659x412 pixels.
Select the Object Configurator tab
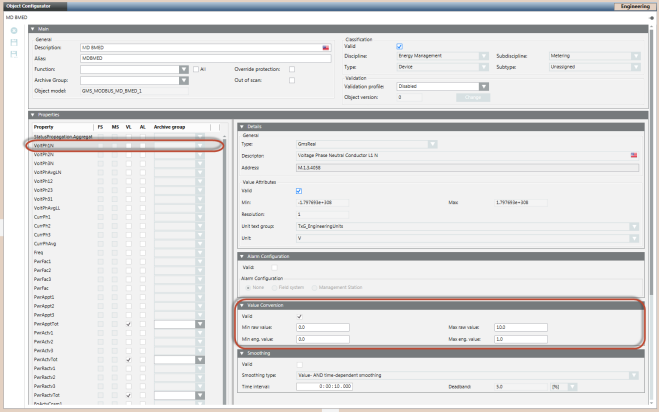(28, 6)
